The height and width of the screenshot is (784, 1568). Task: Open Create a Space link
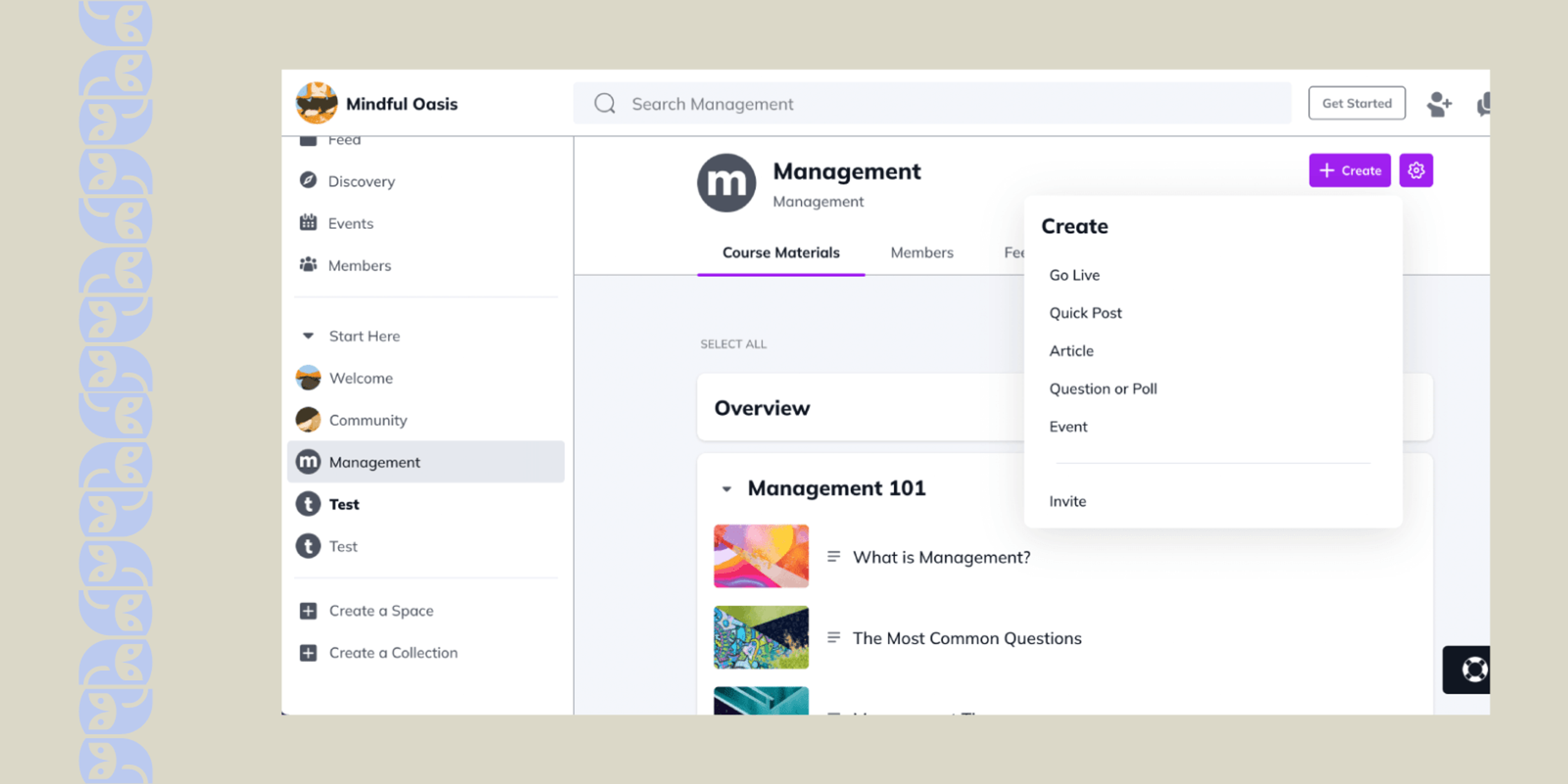pos(381,610)
